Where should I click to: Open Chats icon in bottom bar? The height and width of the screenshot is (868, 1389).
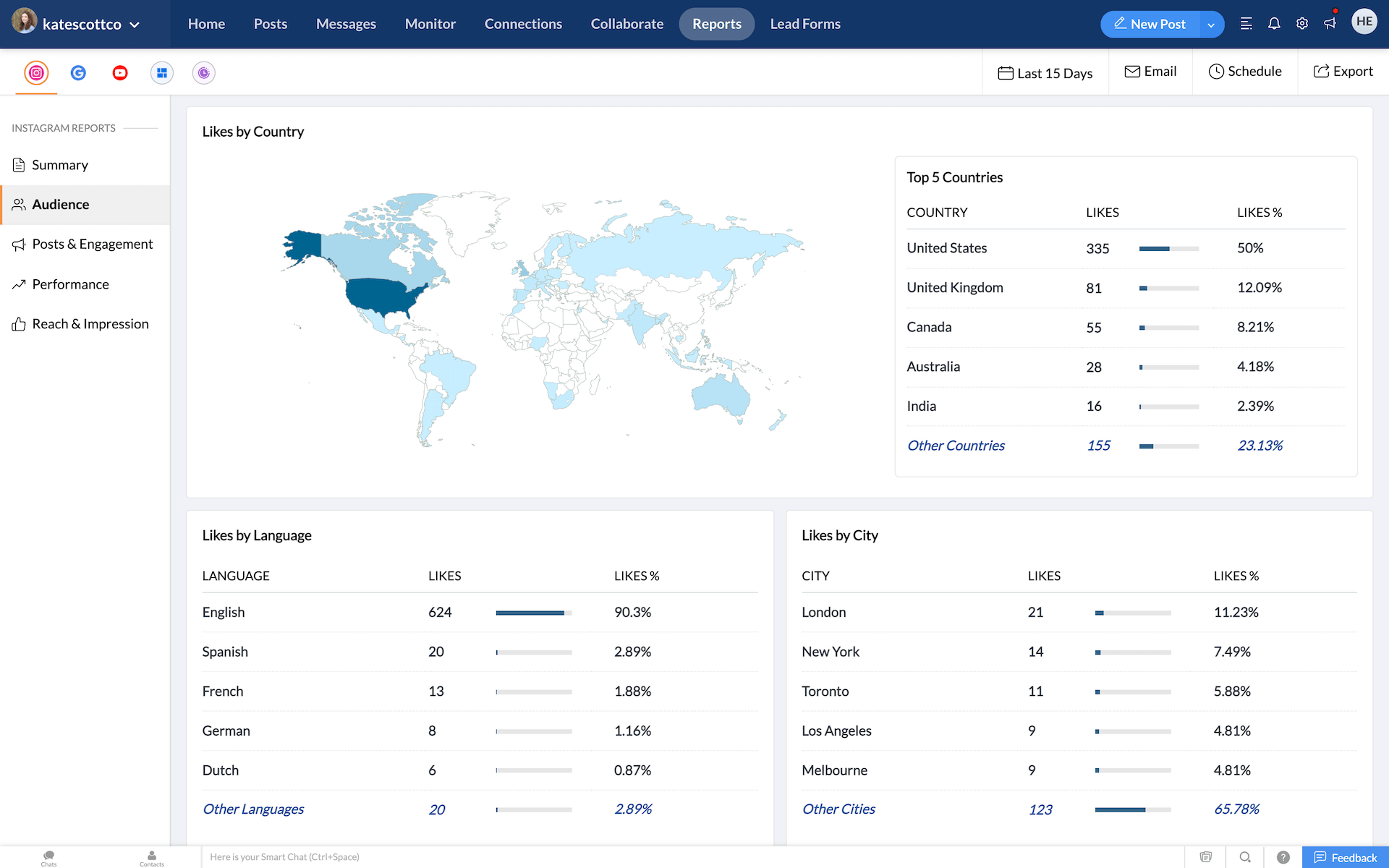point(48,857)
